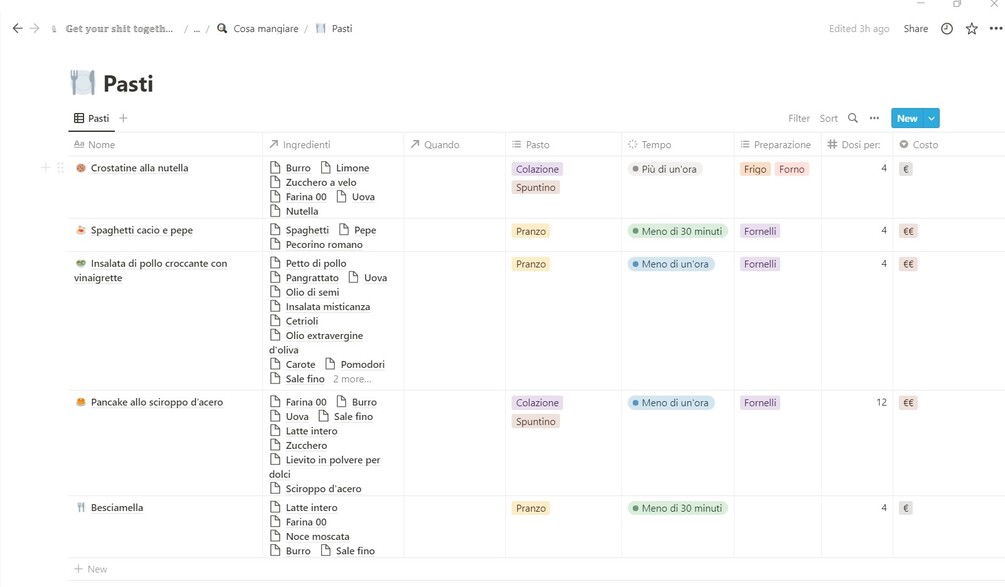Open the Pasto column header menu
Viewport: 1005px width, 587px height.
(x=563, y=145)
